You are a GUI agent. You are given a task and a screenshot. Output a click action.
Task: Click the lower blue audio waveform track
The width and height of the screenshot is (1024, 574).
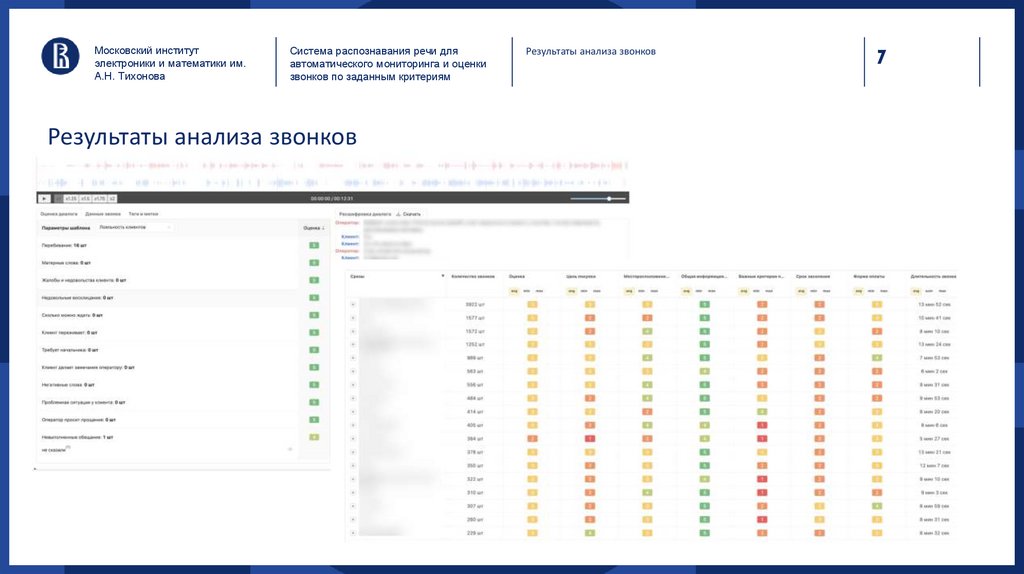coord(333,183)
